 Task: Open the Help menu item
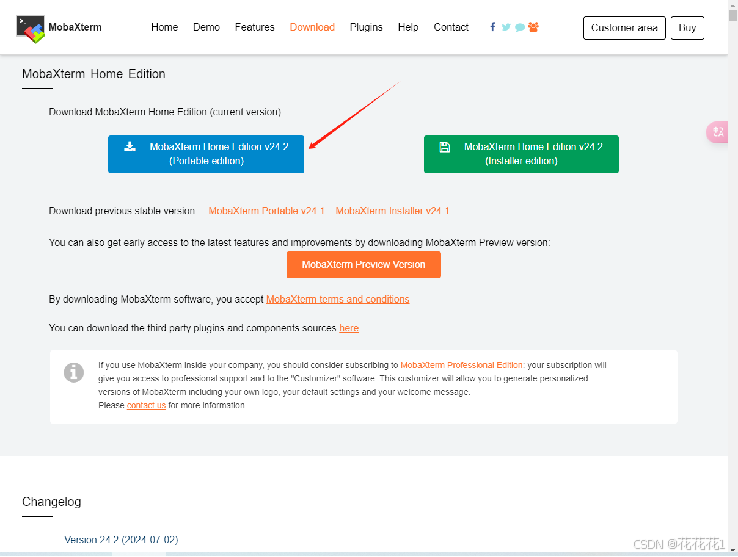coord(408,27)
